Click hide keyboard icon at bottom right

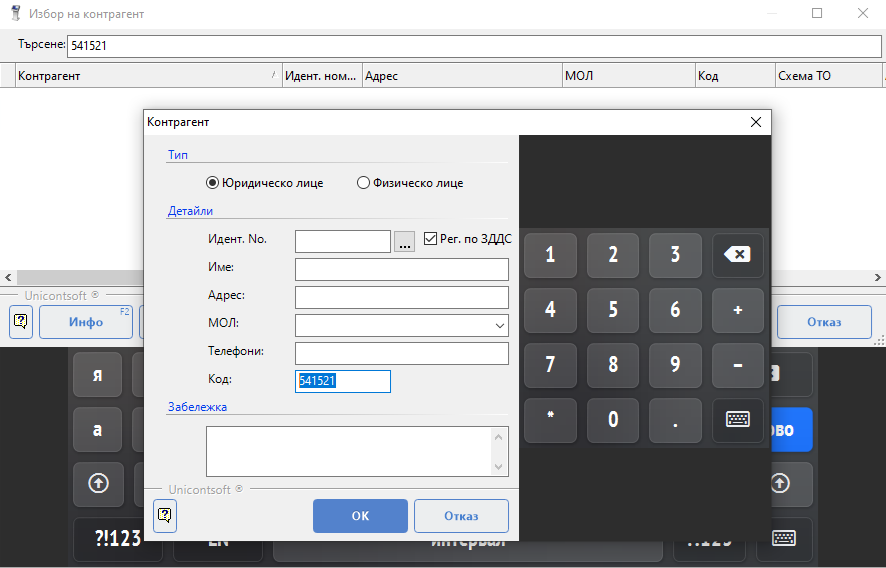(x=783, y=538)
